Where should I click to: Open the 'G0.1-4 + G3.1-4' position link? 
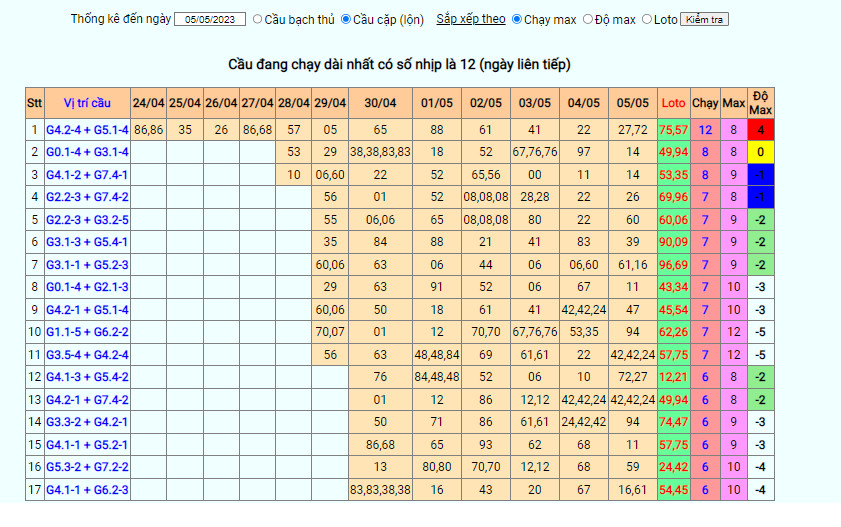[x=88, y=152]
